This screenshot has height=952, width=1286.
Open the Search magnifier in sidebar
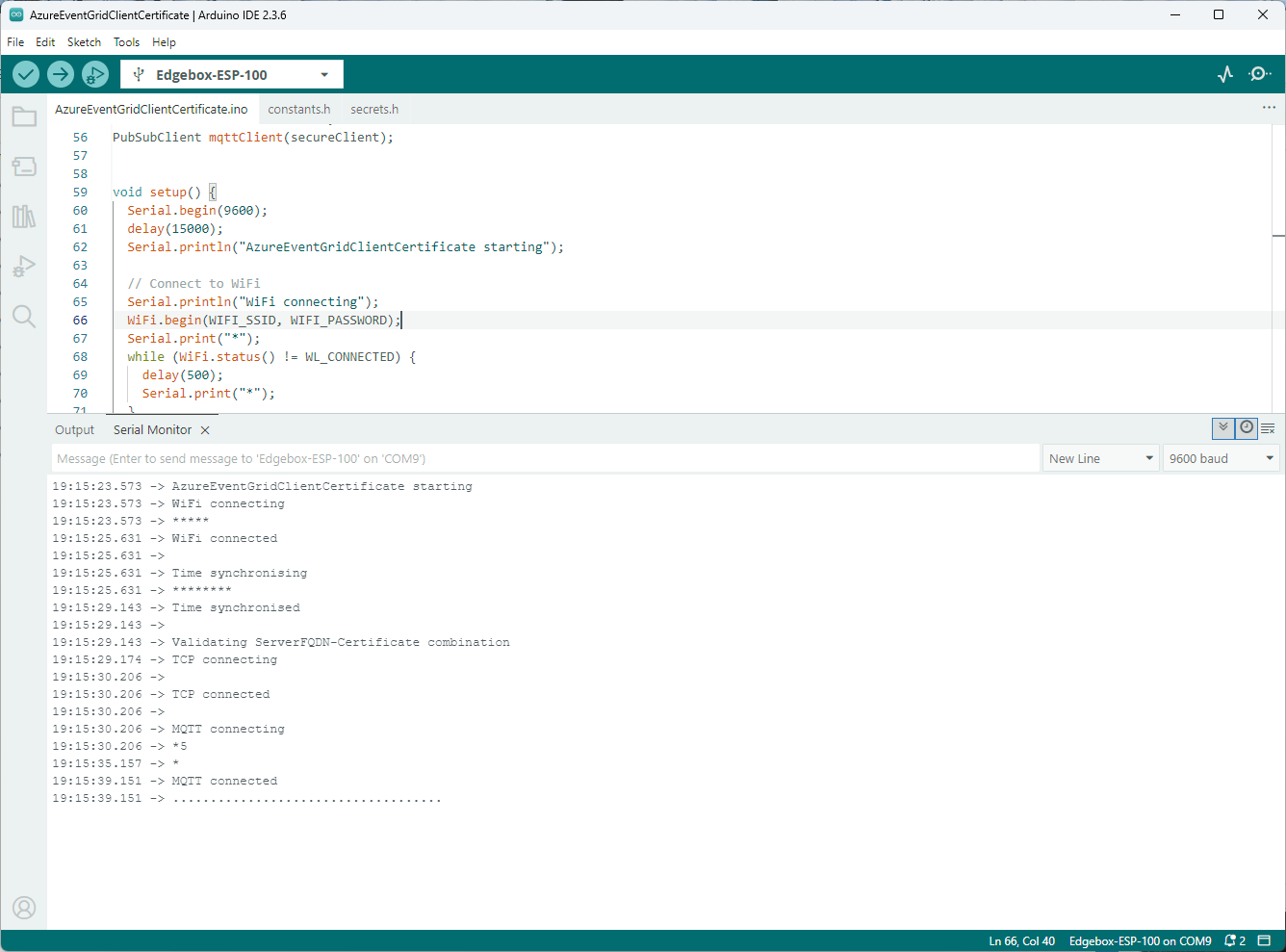click(24, 317)
